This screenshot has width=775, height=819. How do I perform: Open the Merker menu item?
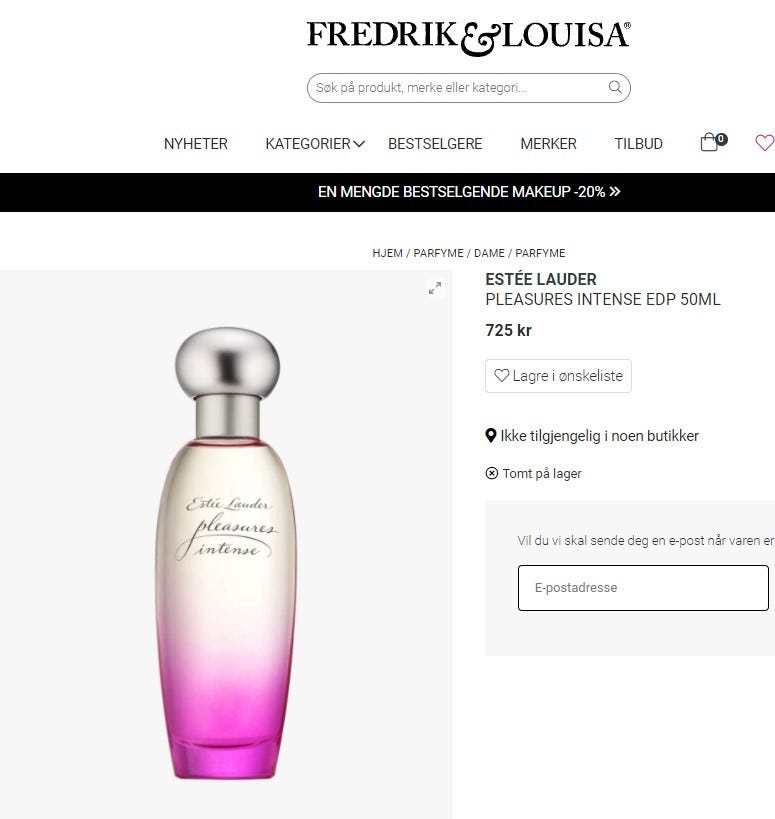tap(548, 144)
